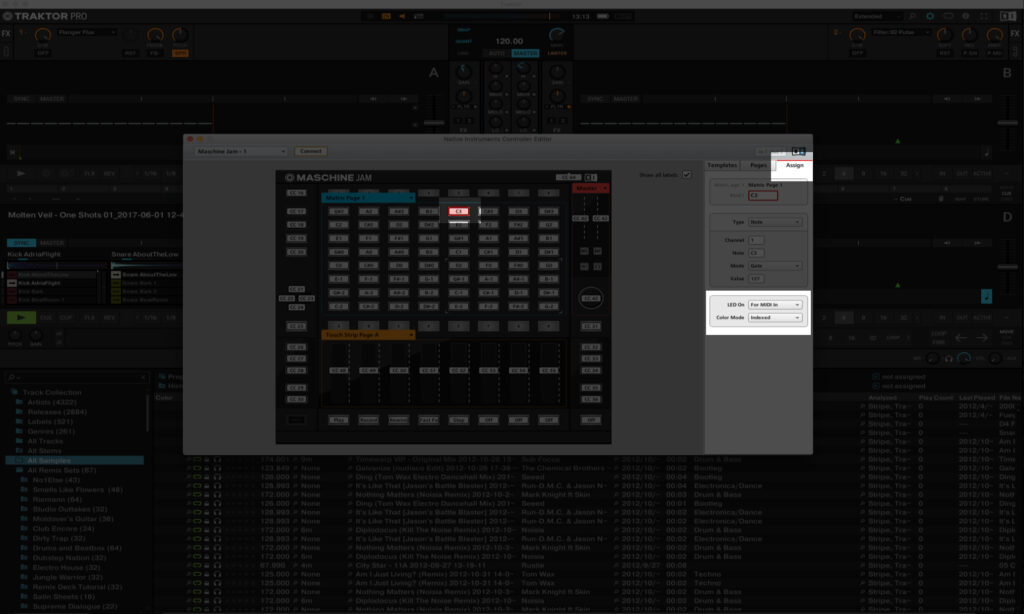Open the Type dropdown set to Note
Screen dimensions: 1024x614
(x=775, y=222)
